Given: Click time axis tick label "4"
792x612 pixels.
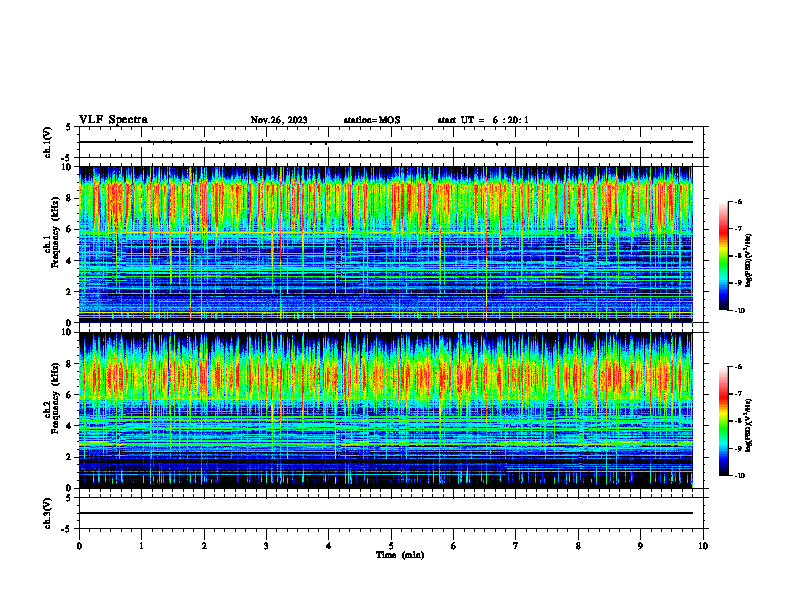Looking at the screenshot, I should [x=329, y=546].
